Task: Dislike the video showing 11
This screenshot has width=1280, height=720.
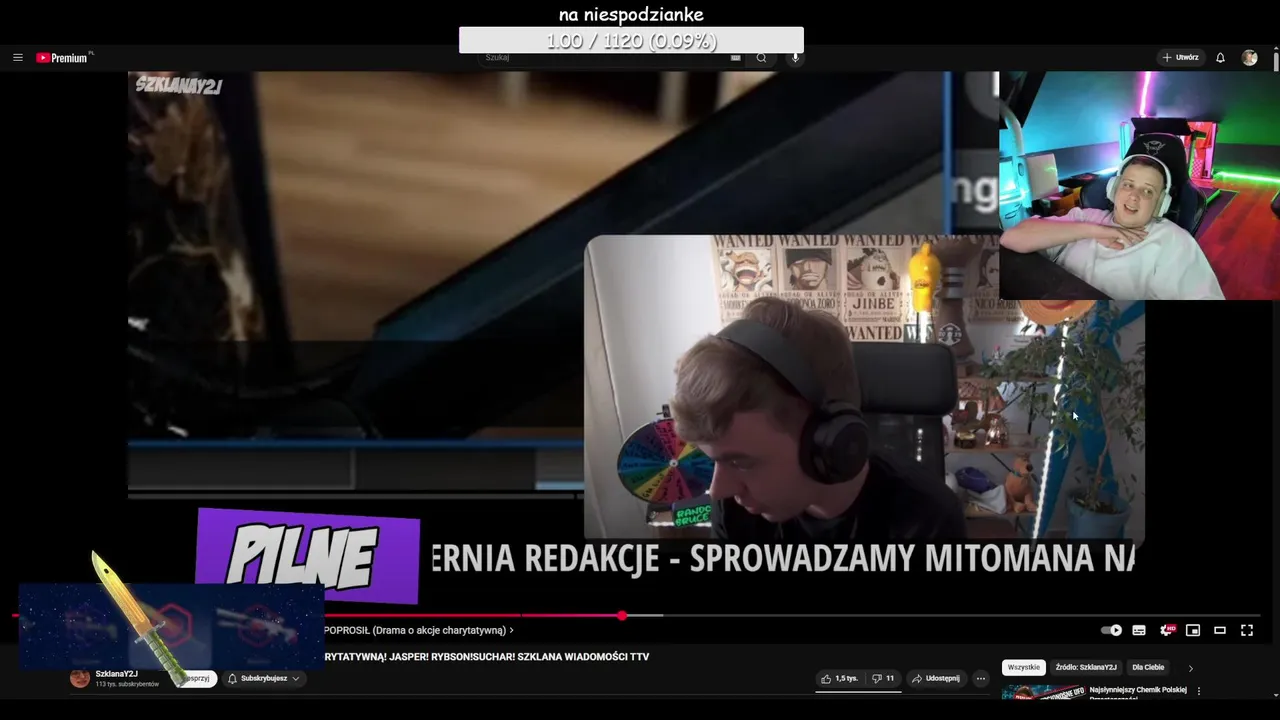Action: pos(883,678)
